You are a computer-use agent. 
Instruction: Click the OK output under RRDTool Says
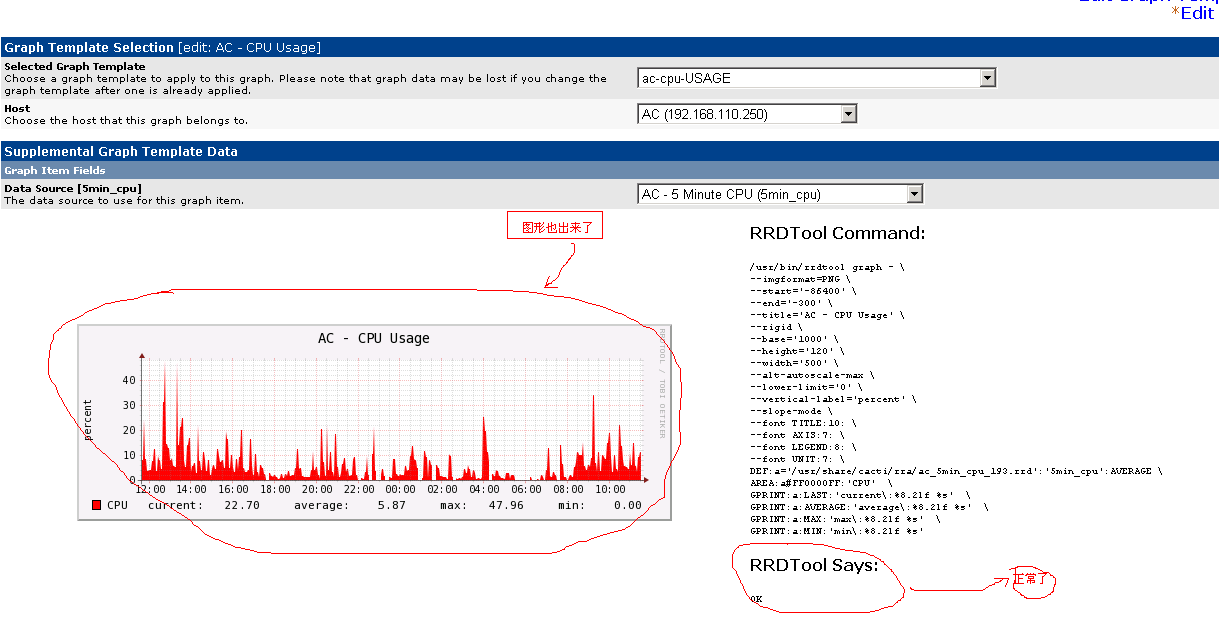click(756, 599)
